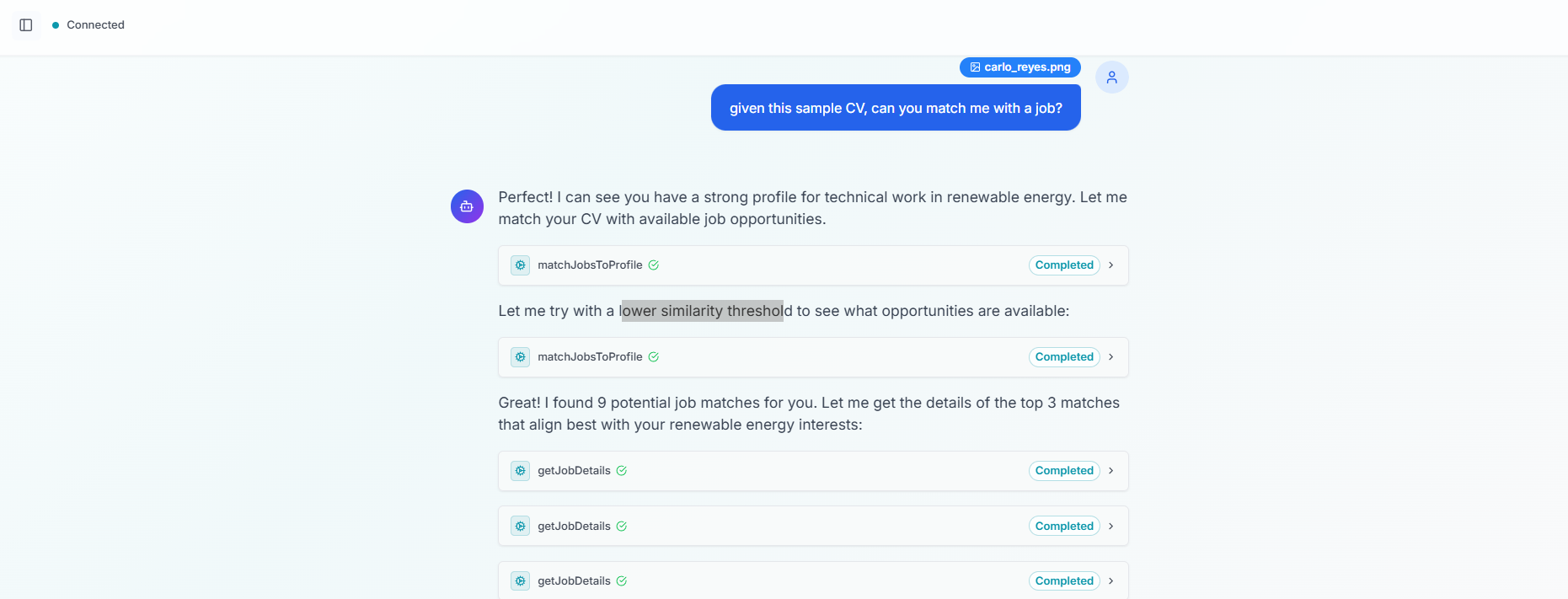Click the user message about sample CV
Viewport: 1568px width, 599px height.
(x=896, y=108)
